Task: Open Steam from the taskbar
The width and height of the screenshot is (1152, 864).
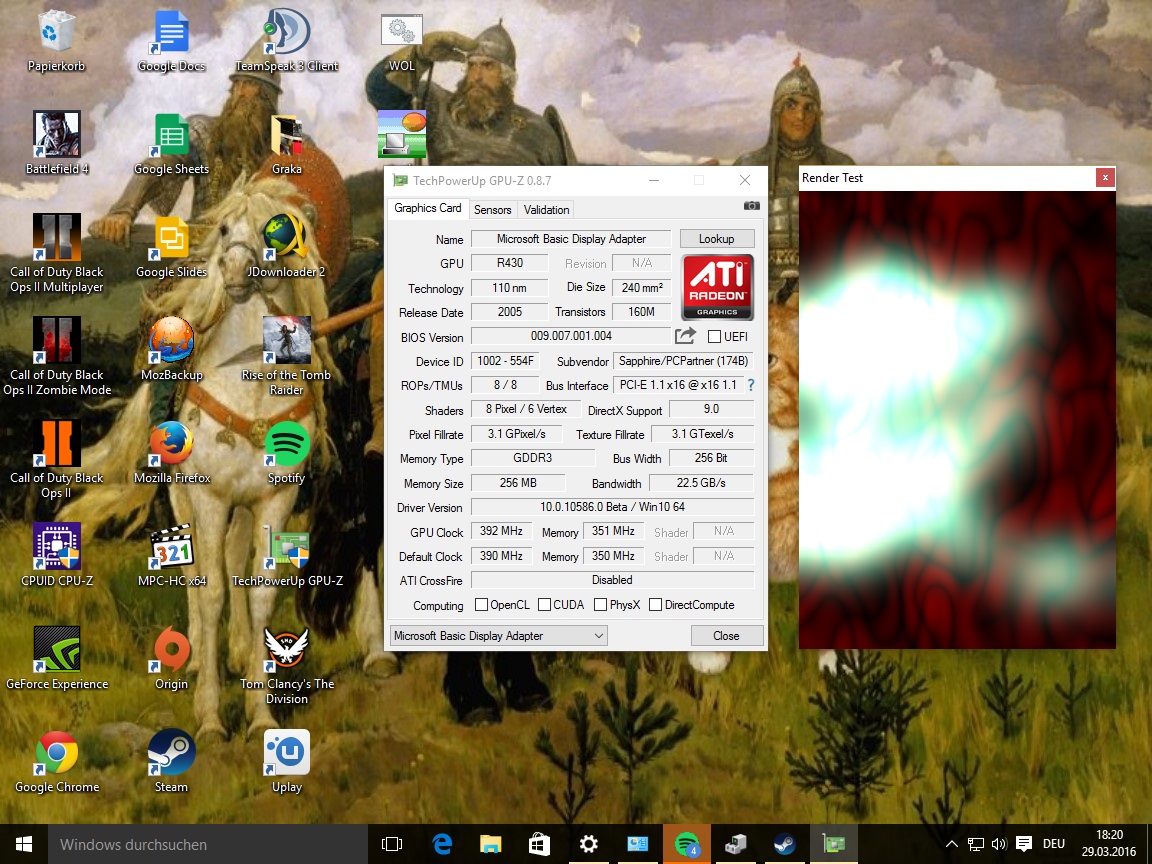Action: [x=784, y=844]
